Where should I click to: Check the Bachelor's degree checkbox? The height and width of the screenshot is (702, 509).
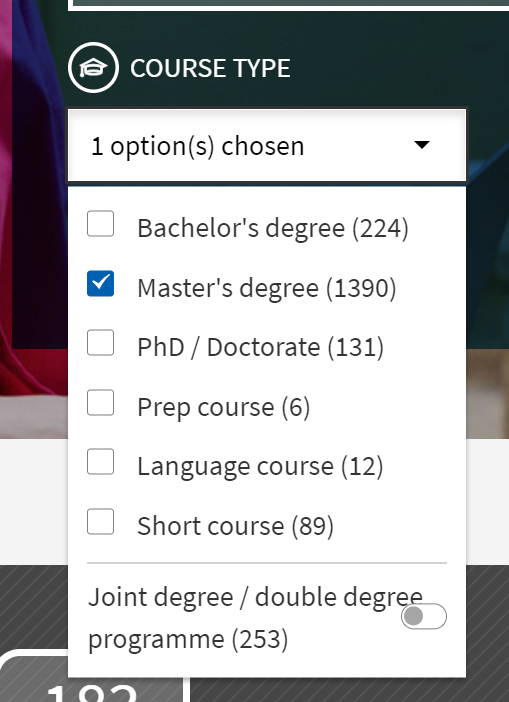pos(100,223)
